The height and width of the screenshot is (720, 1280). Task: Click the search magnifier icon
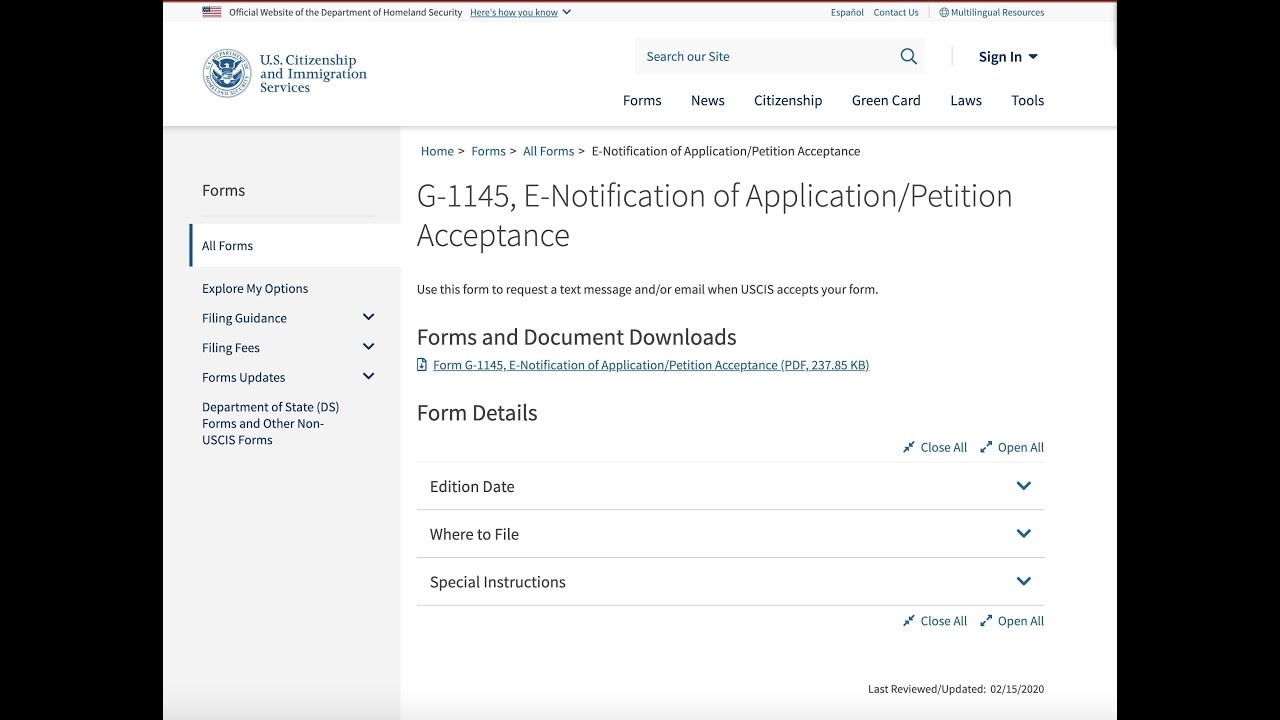click(908, 56)
